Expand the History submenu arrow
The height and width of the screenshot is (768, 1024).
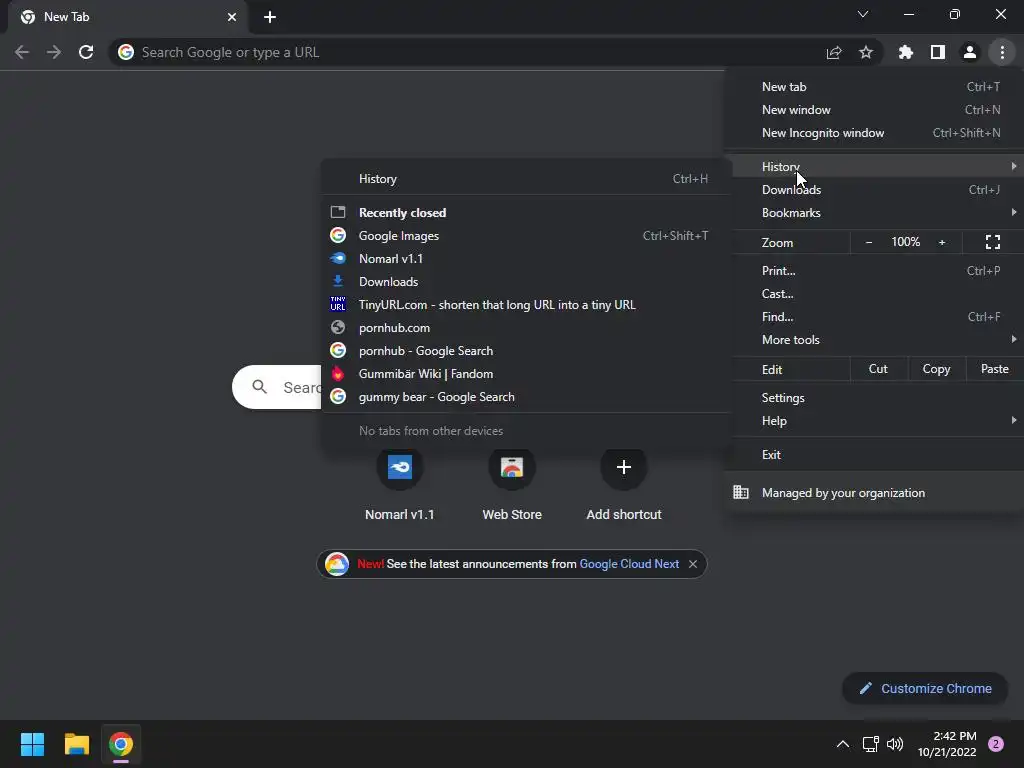point(1014,167)
